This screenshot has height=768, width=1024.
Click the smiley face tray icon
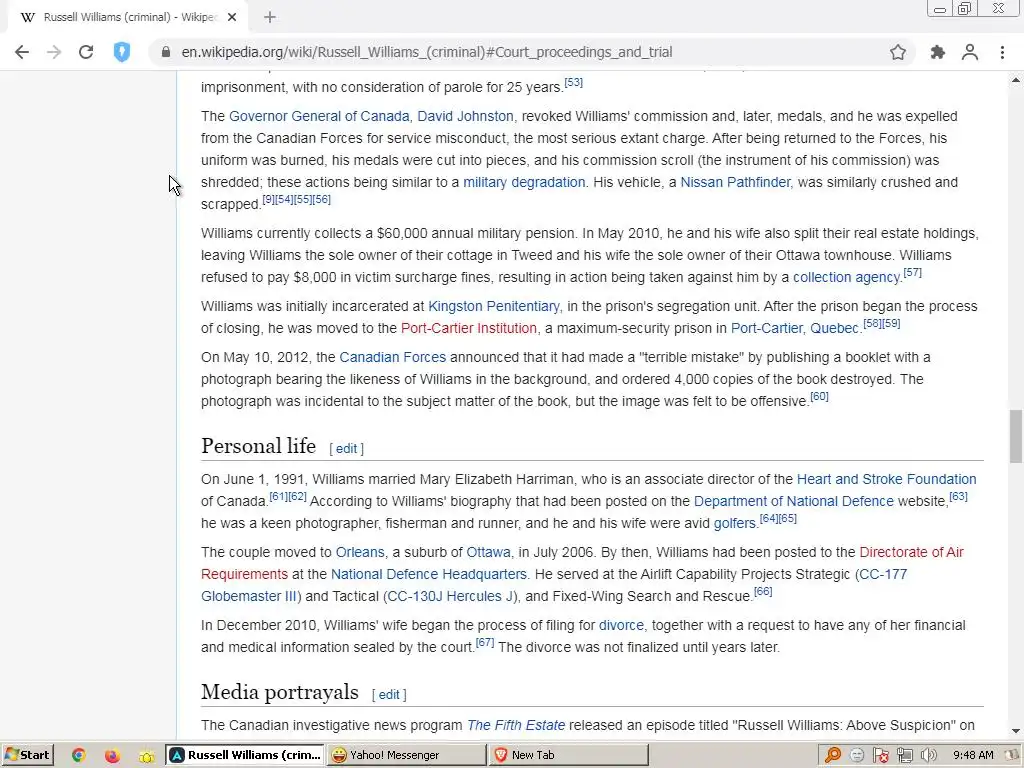tap(857, 756)
